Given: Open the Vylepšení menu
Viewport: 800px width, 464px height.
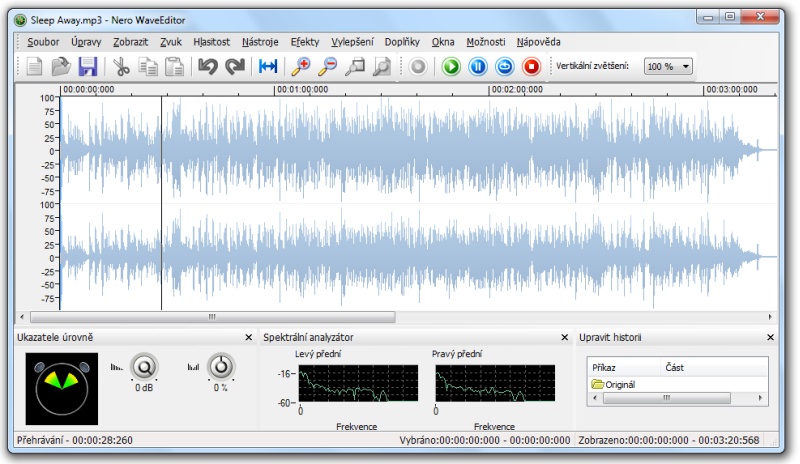Looking at the screenshot, I should tap(352, 42).
